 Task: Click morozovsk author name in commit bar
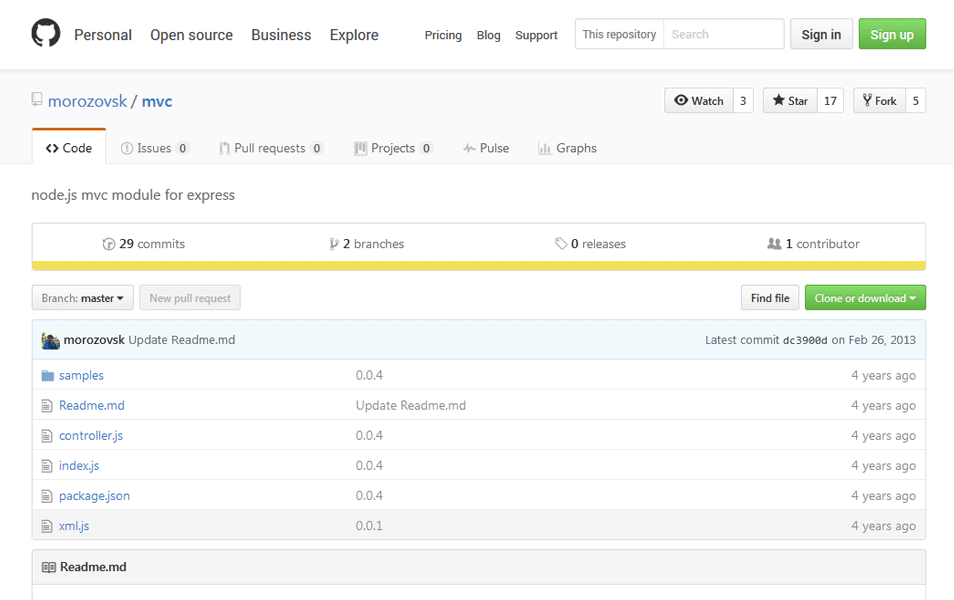pyautogui.click(x=94, y=340)
